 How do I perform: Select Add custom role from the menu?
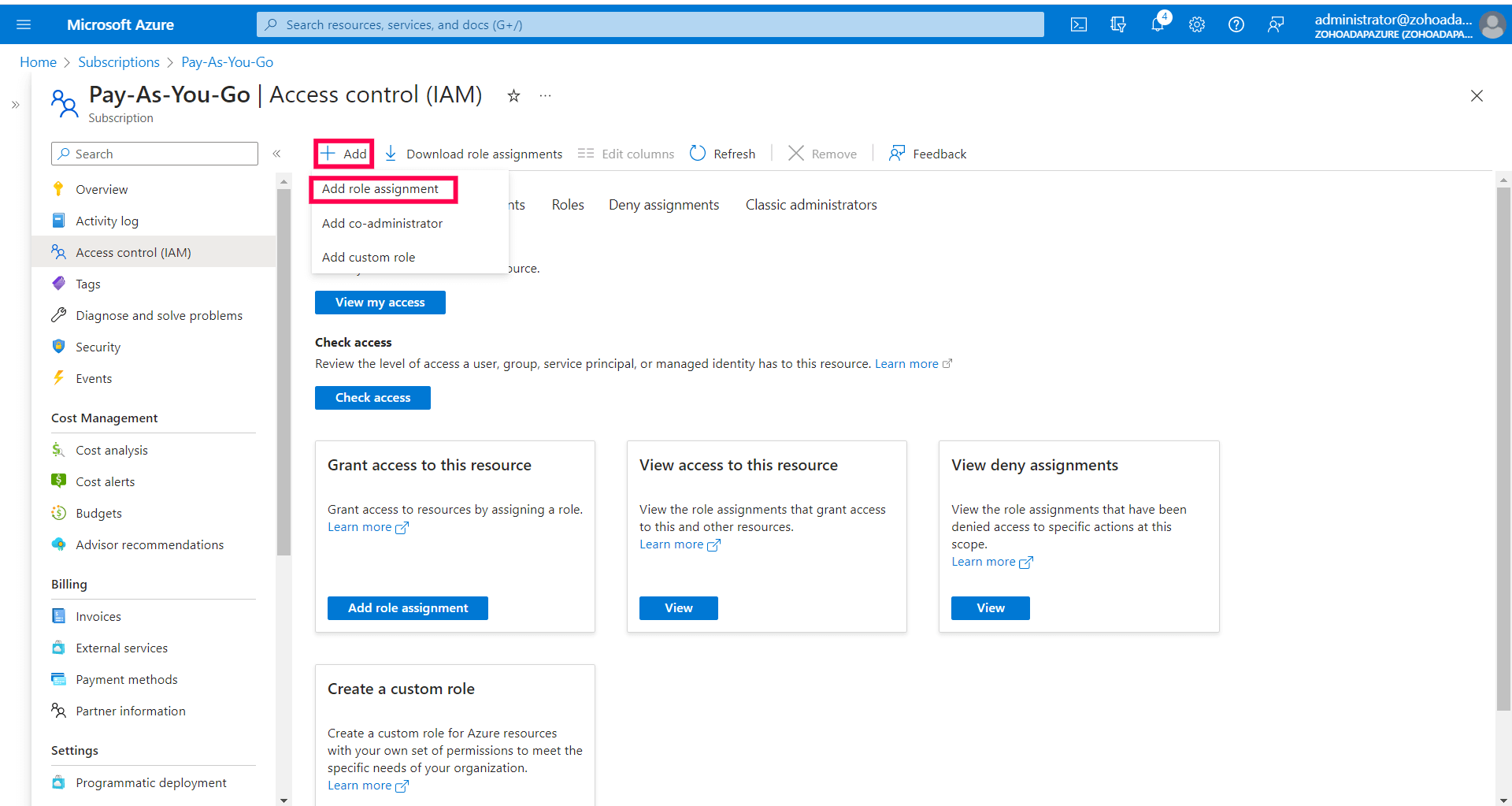(369, 257)
